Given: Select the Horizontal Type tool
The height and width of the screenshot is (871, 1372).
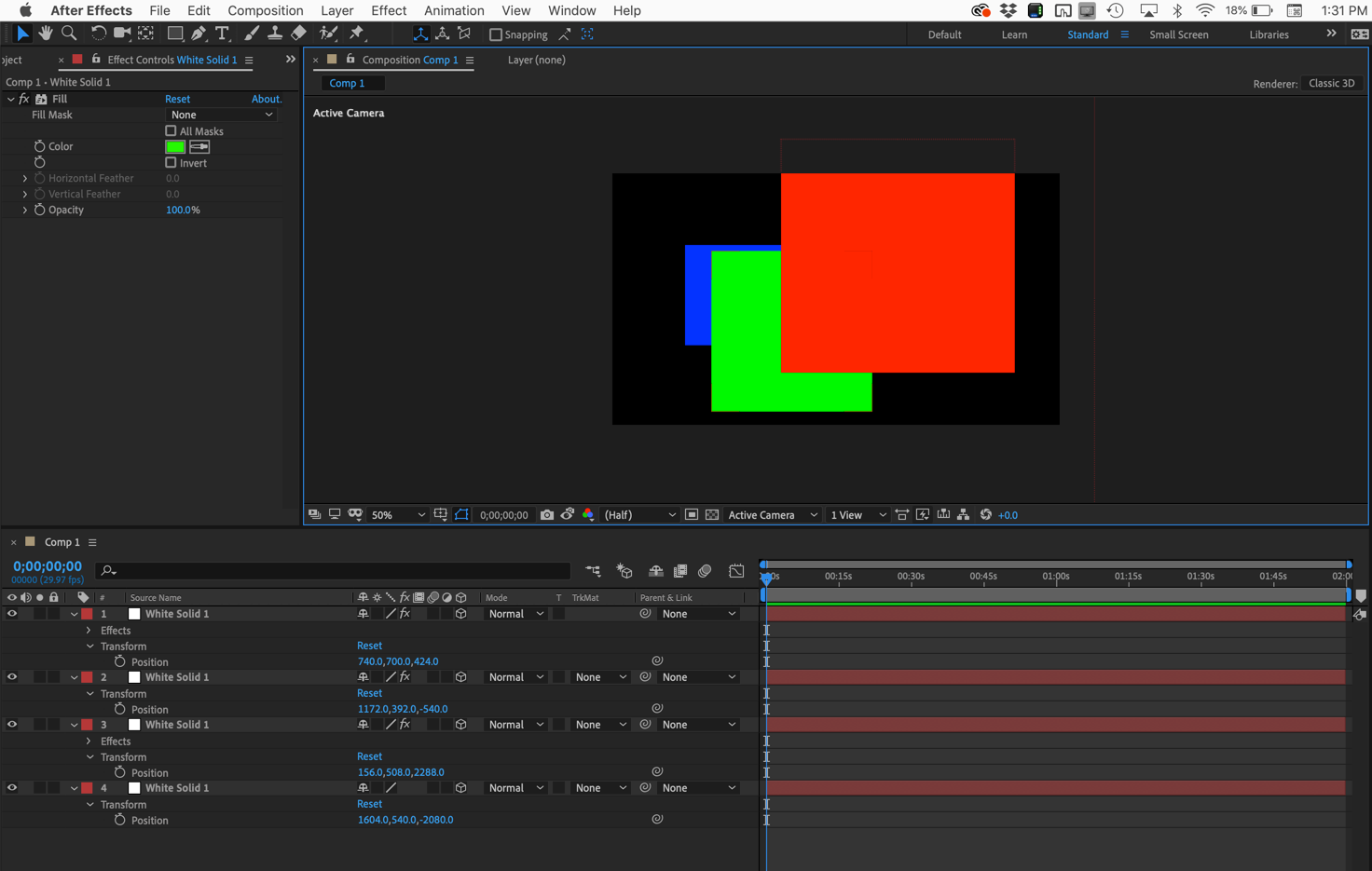Looking at the screenshot, I should coord(222,34).
